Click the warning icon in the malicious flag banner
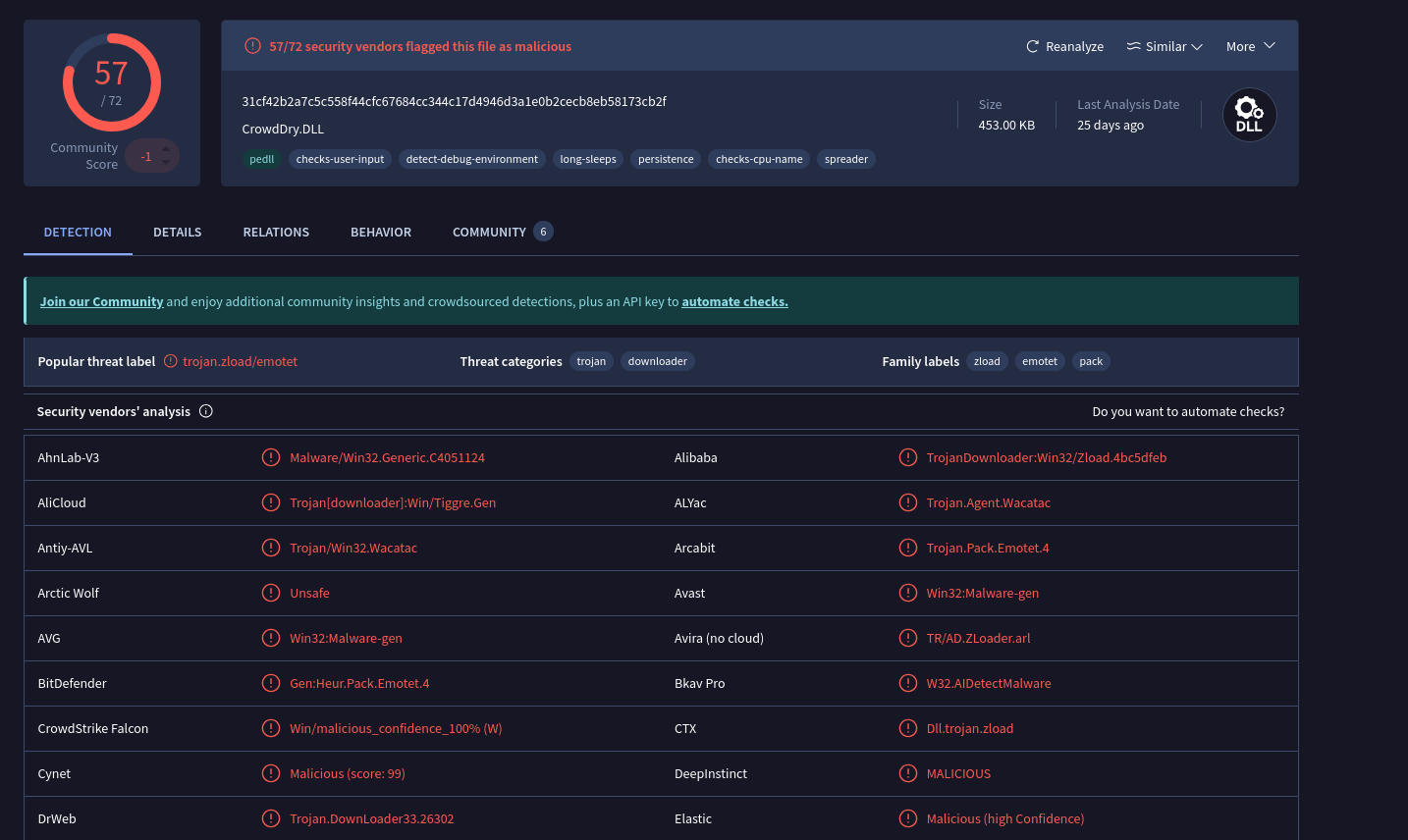The height and width of the screenshot is (840, 1408). [x=252, y=45]
